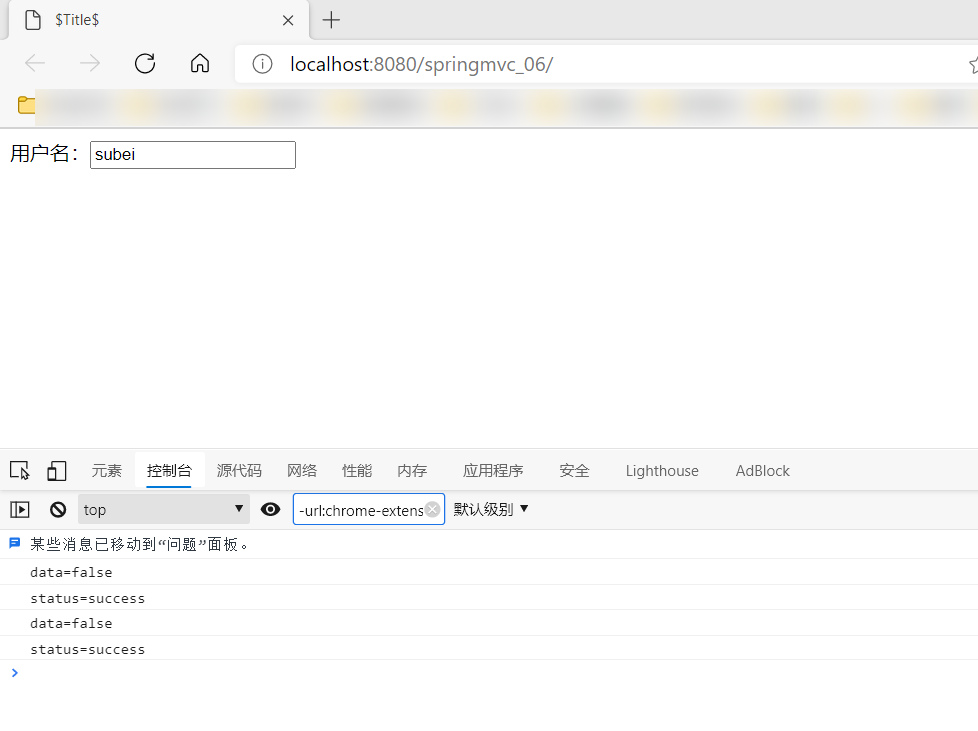Switch to the 元素 tab
Image resolution: width=978 pixels, height=731 pixels.
(107, 471)
